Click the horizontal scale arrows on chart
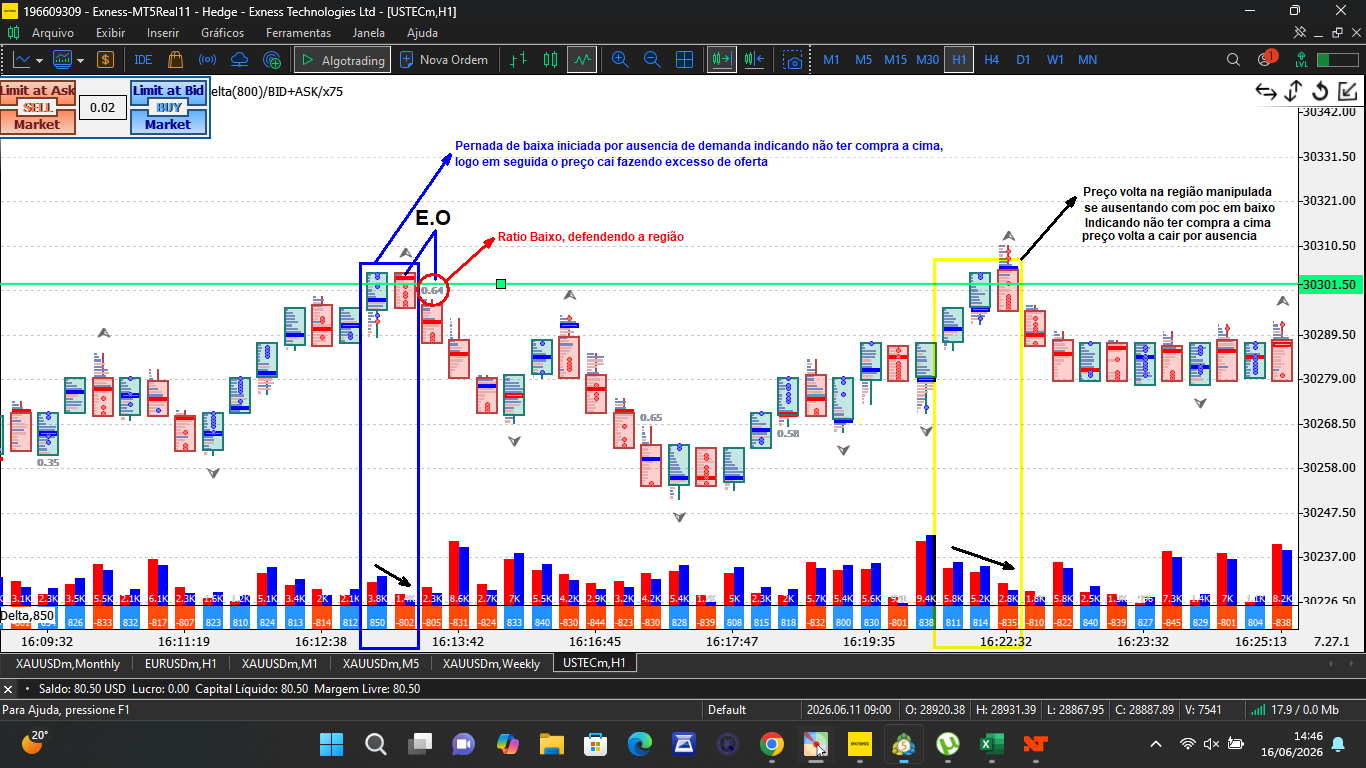This screenshot has height=768, width=1366. point(1266,92)
